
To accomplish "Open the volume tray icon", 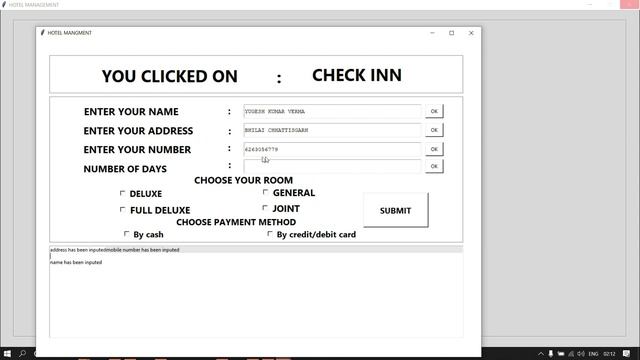I will click(x=580, y=354).
